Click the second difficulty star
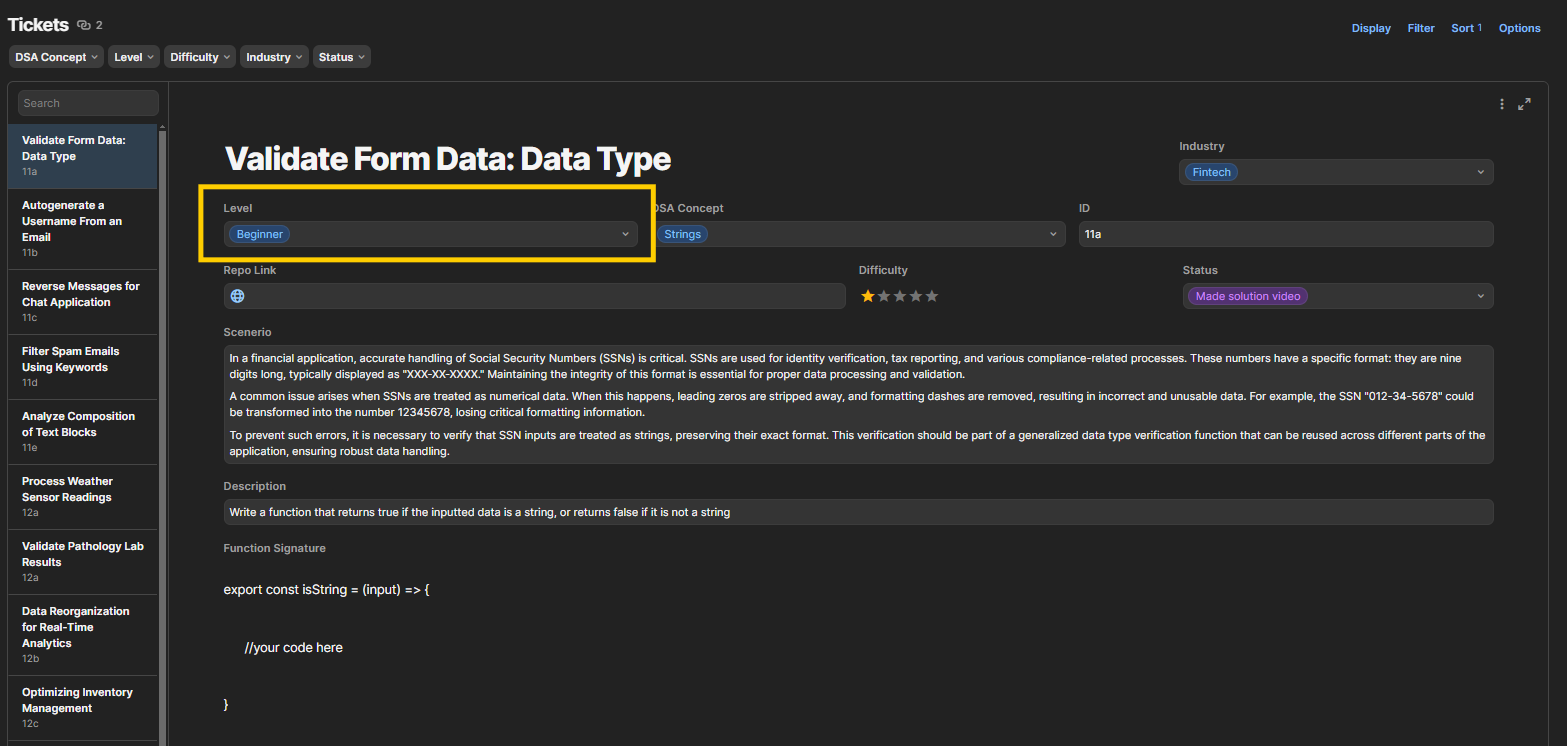 tap(884, 296)
